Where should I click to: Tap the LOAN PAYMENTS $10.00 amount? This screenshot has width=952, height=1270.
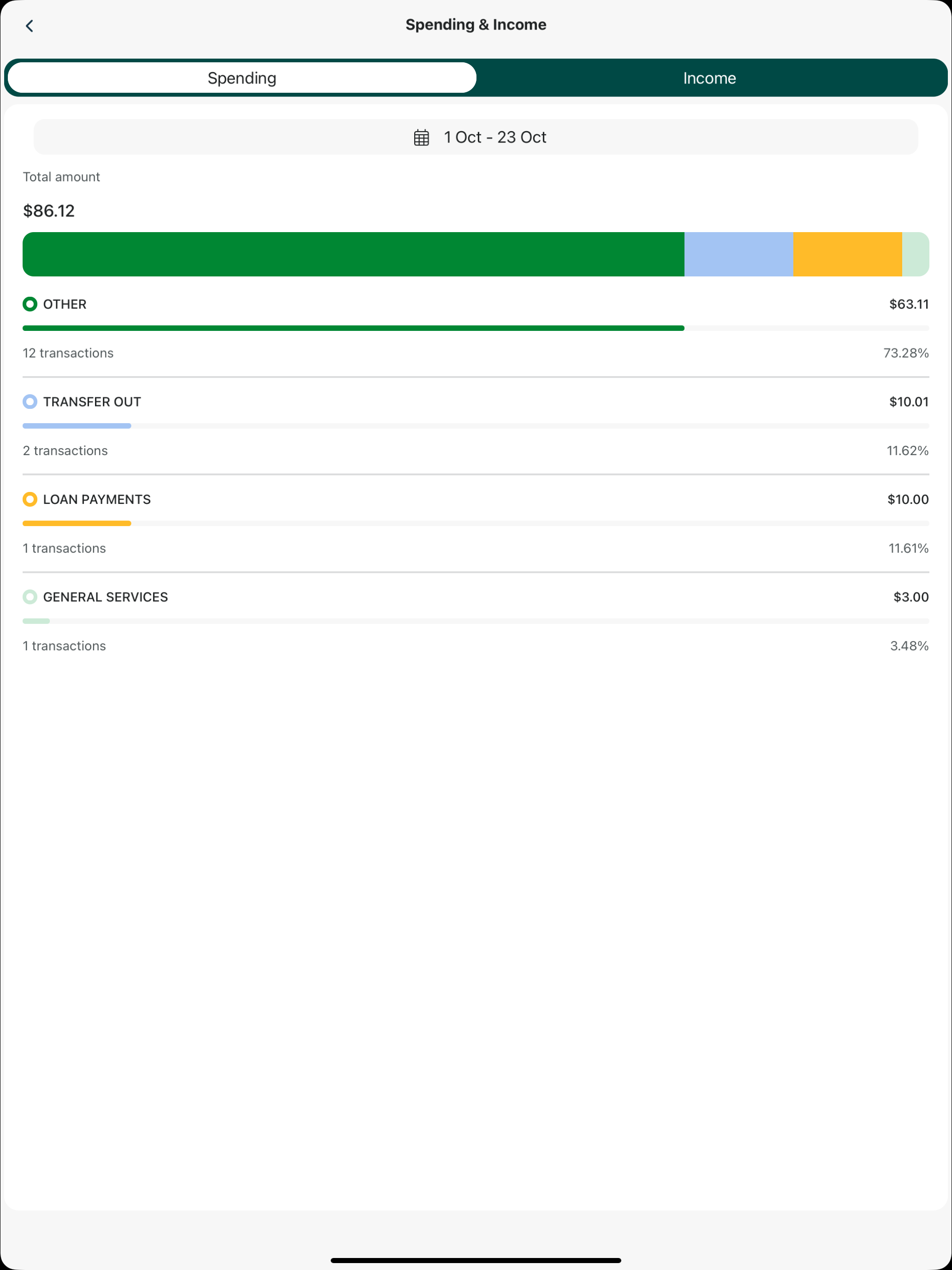908,499
